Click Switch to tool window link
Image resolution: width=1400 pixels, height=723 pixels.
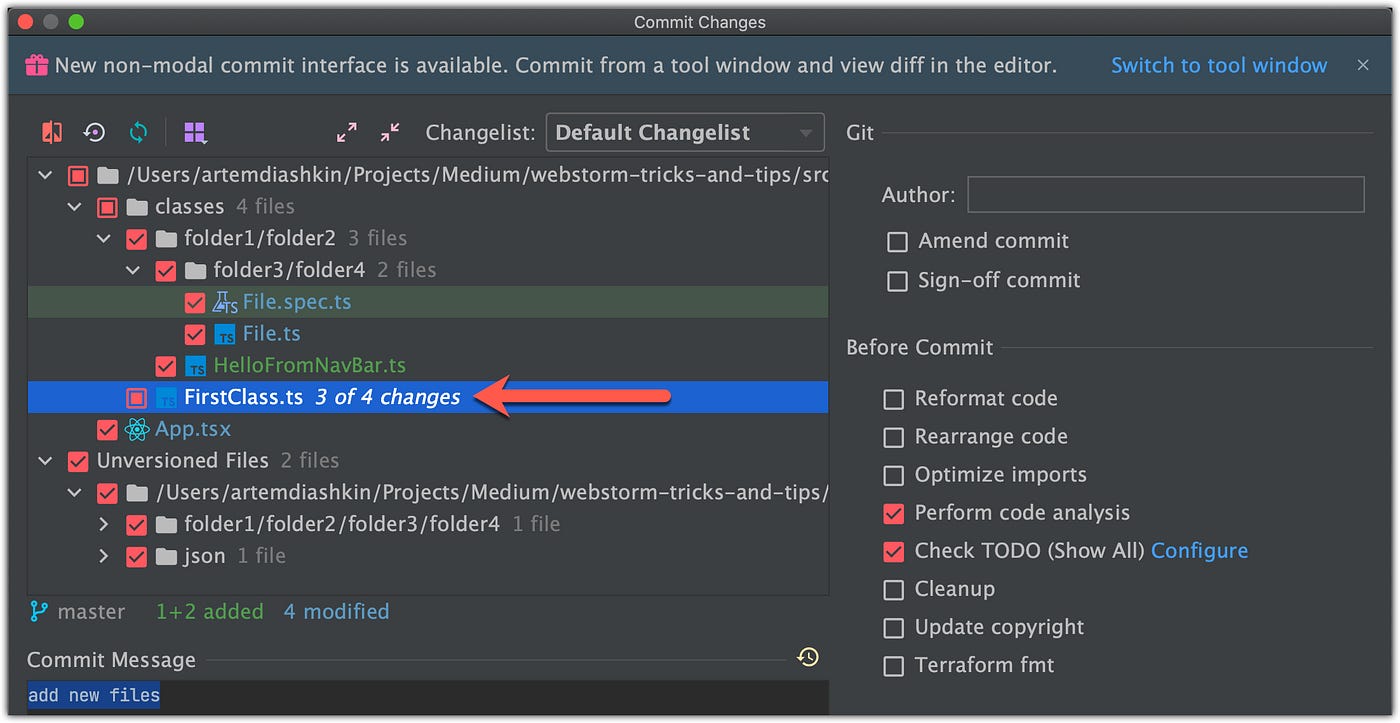tap(1219, 65)
